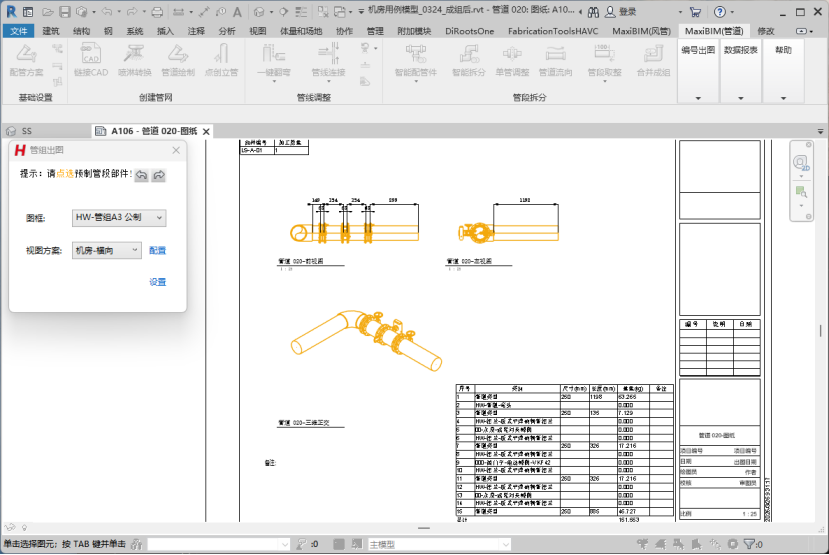Open the 文件 file menu

[19, 31]
